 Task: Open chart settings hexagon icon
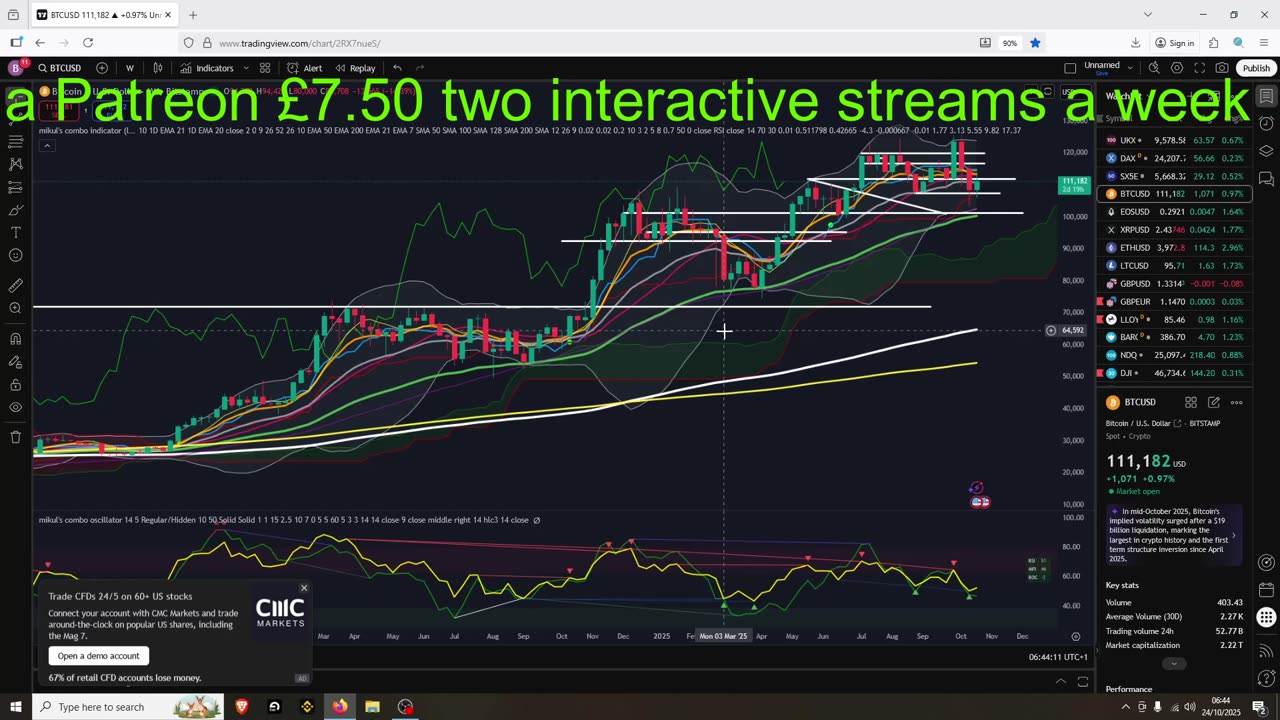tap(1177, 68)
